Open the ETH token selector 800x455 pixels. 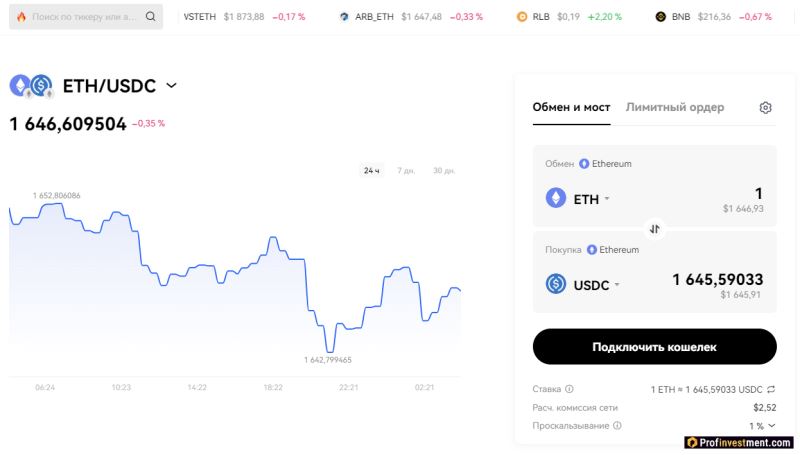(x=578, y=198)
